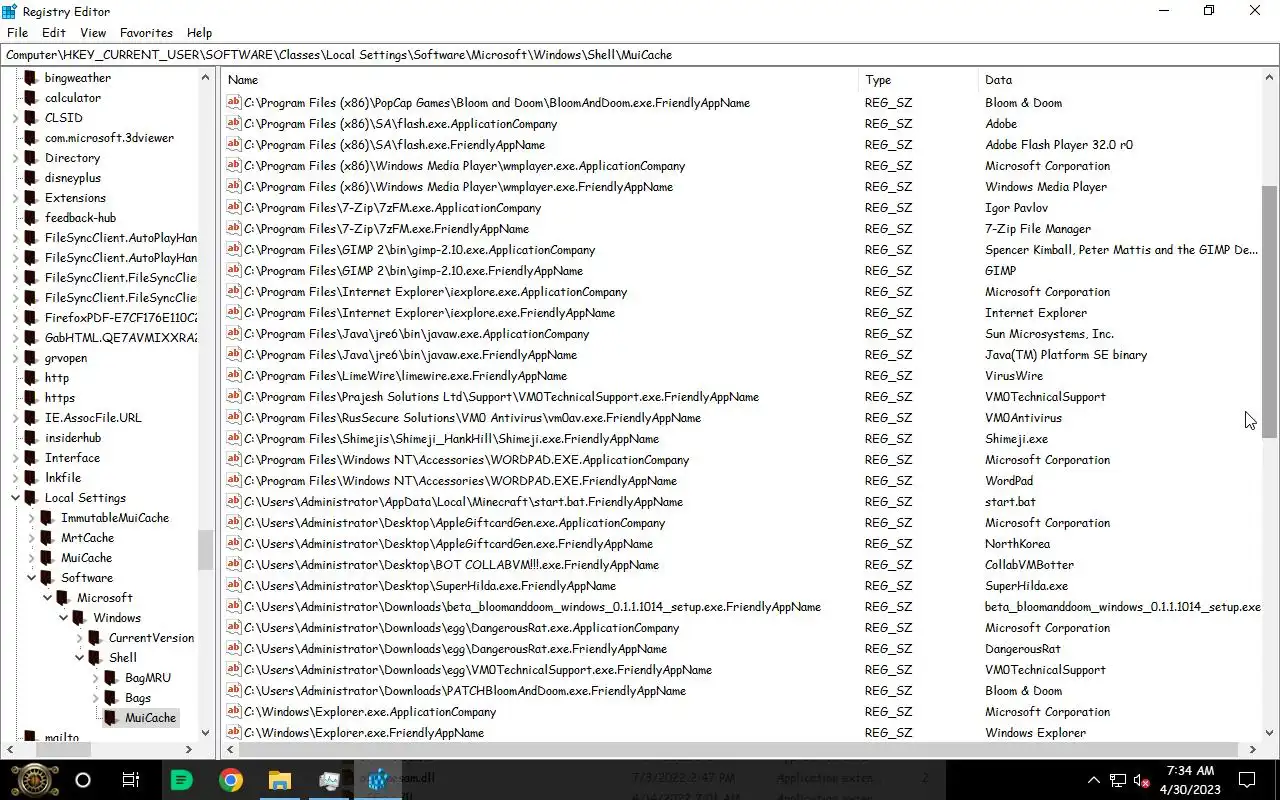Open the Help menu

tap(199, 33)
